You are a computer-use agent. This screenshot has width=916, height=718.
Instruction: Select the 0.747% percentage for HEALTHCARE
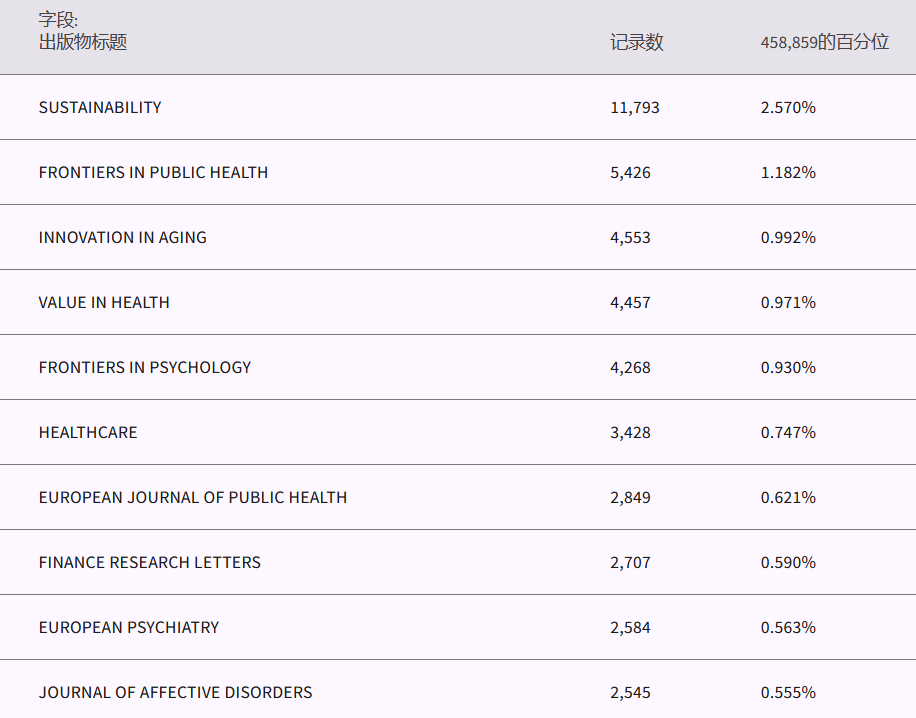(788, 432)
